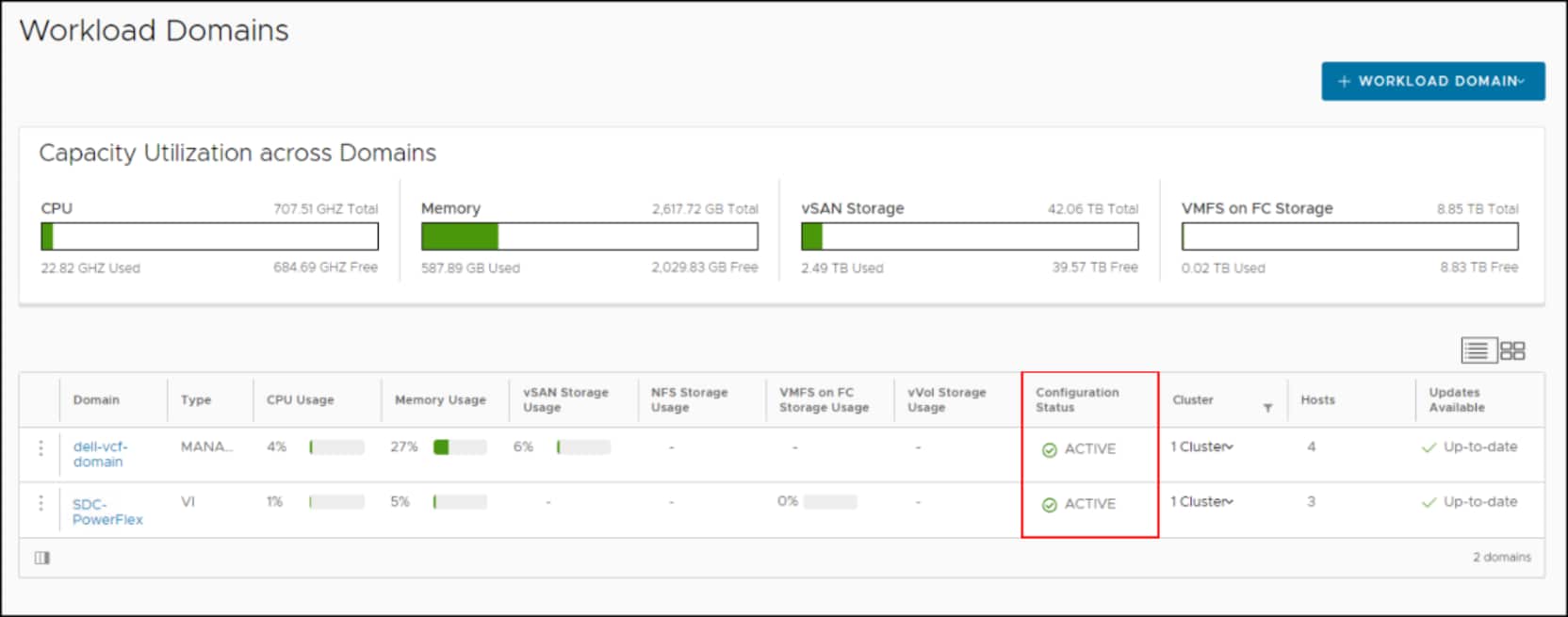Open the + WORKLOAD DOMAIN dropdown button
This screenshot has width=1568, height=617.
pos(1432,81)
